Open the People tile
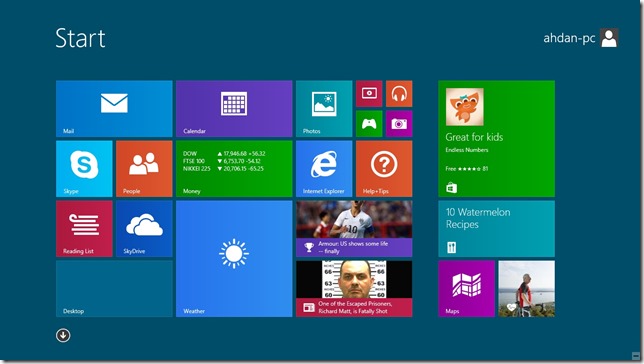Viewport: 644px width, 364px height. pos(144,169)
